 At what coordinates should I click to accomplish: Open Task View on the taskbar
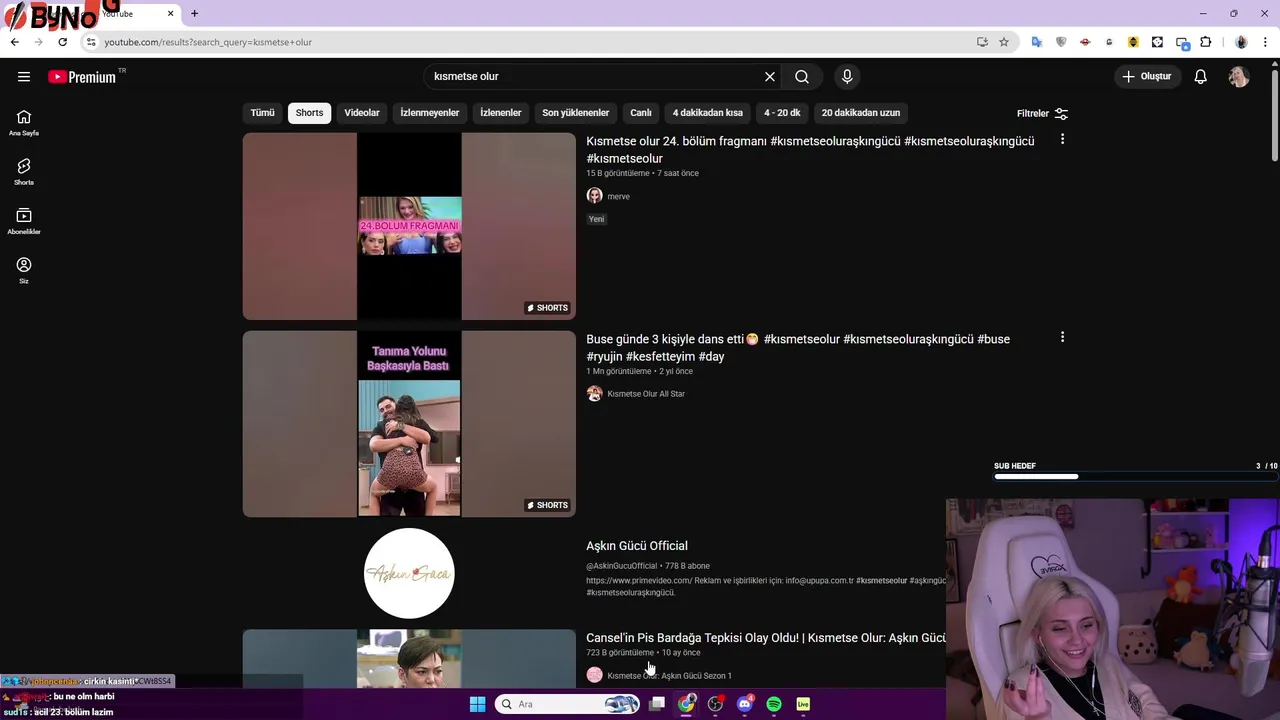pyautogui.click(x=657, y=704)
